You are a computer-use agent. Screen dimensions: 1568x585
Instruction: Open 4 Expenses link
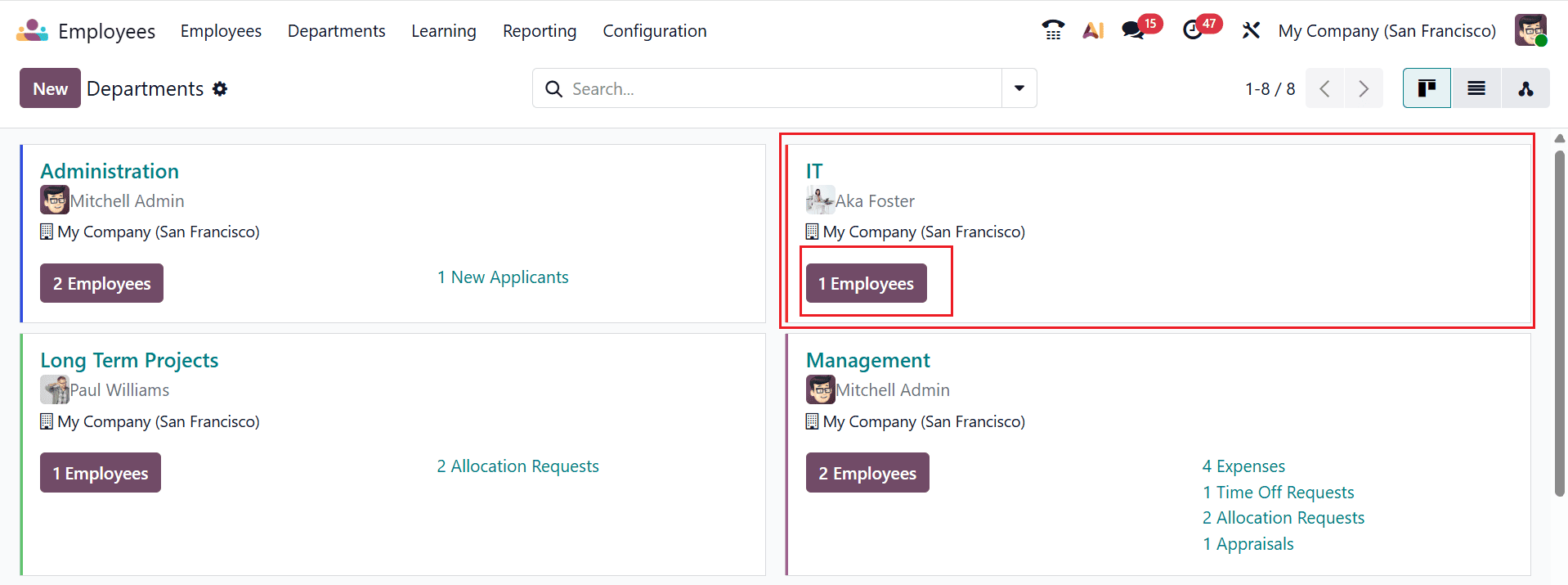[x=1243, y=466]
